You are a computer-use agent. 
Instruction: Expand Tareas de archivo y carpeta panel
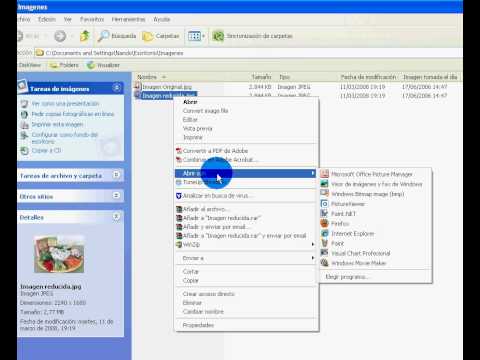click(116, 175)
